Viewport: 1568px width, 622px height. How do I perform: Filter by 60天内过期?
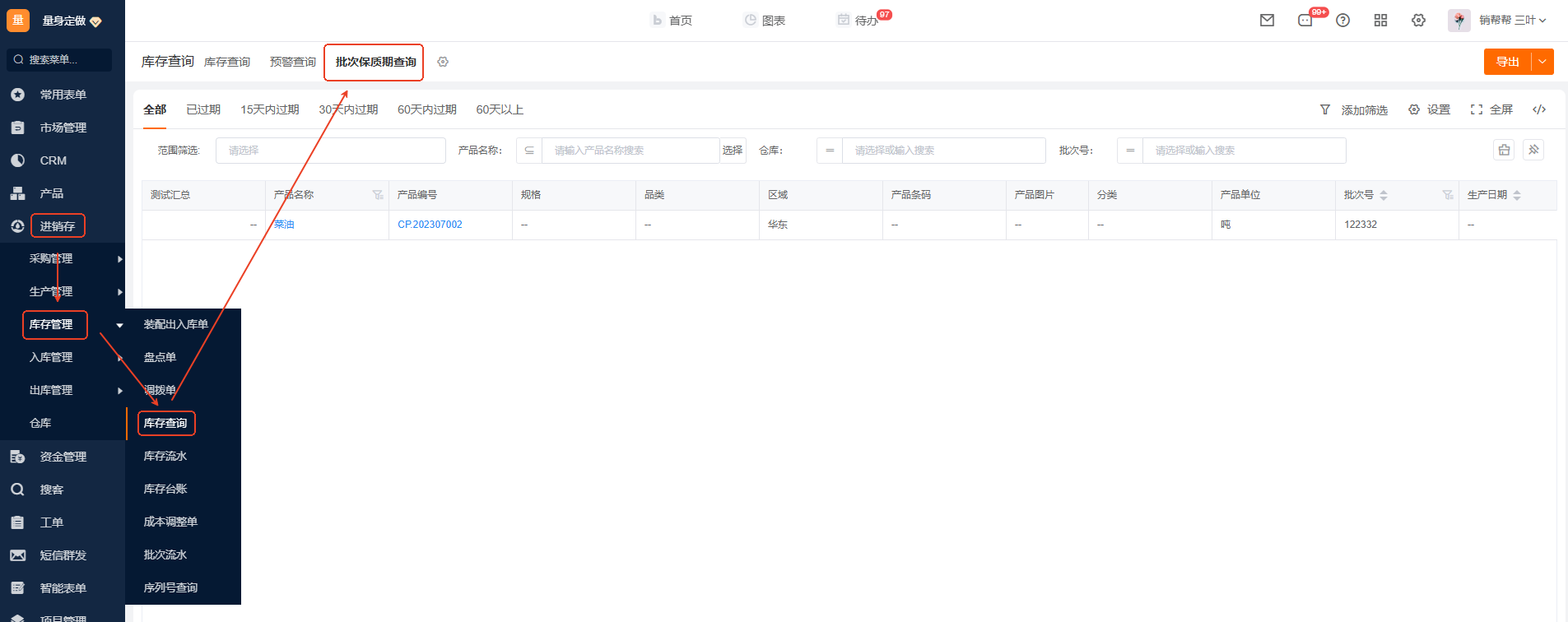click(427, 109)
